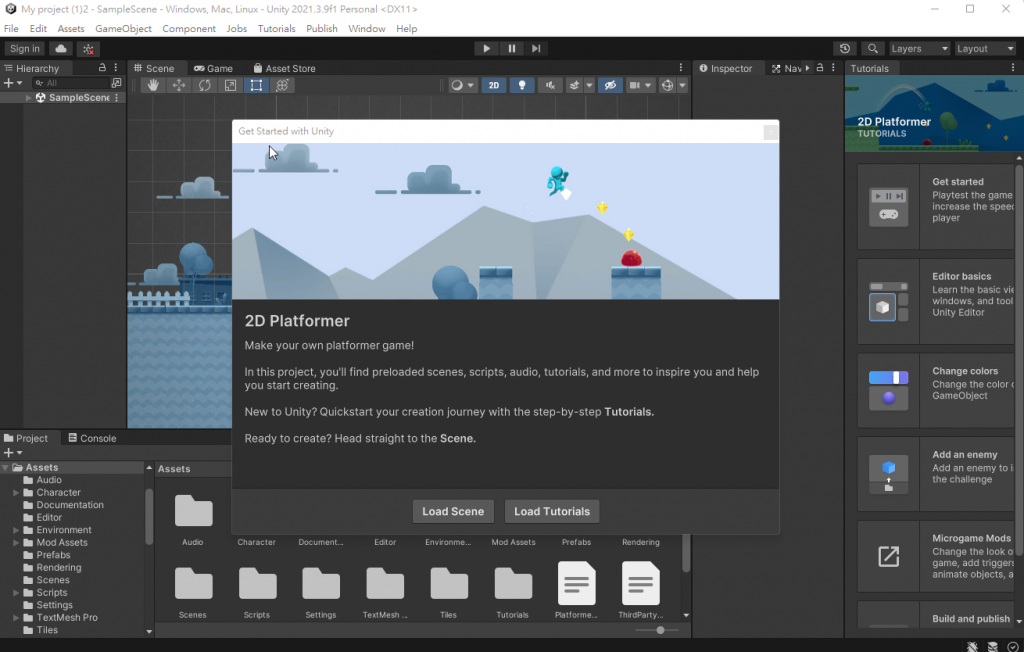
Task: Open the Editor basics tutorial card
Action: (935, 301)
